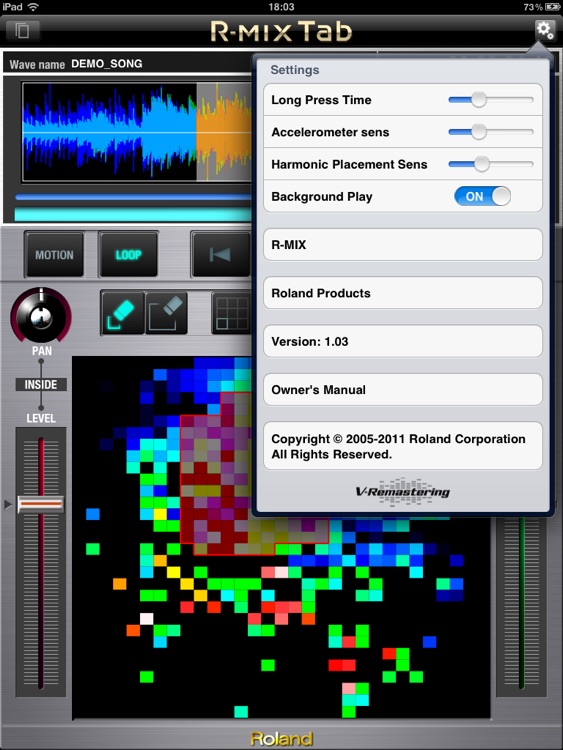
Task: Tap the Version: 1.03 row
Action: tap(403, 341)
